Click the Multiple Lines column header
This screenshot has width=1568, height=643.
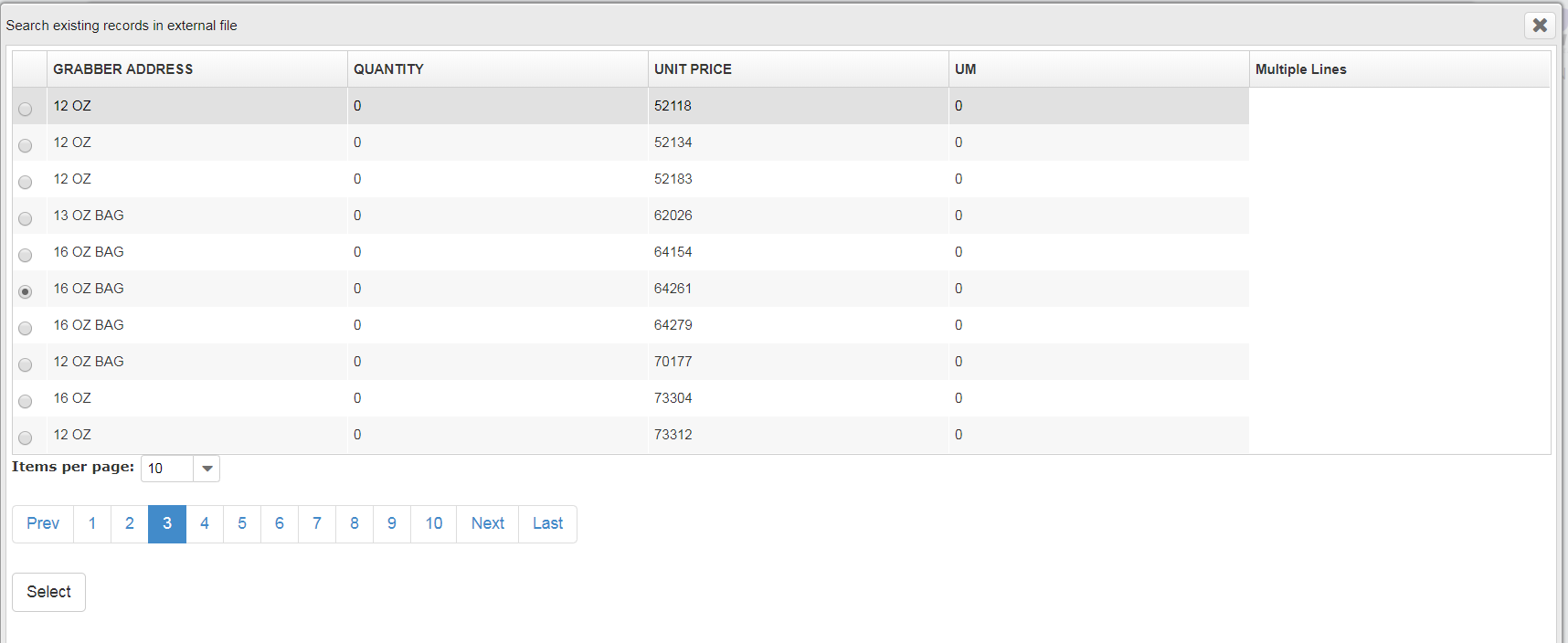1300,69
